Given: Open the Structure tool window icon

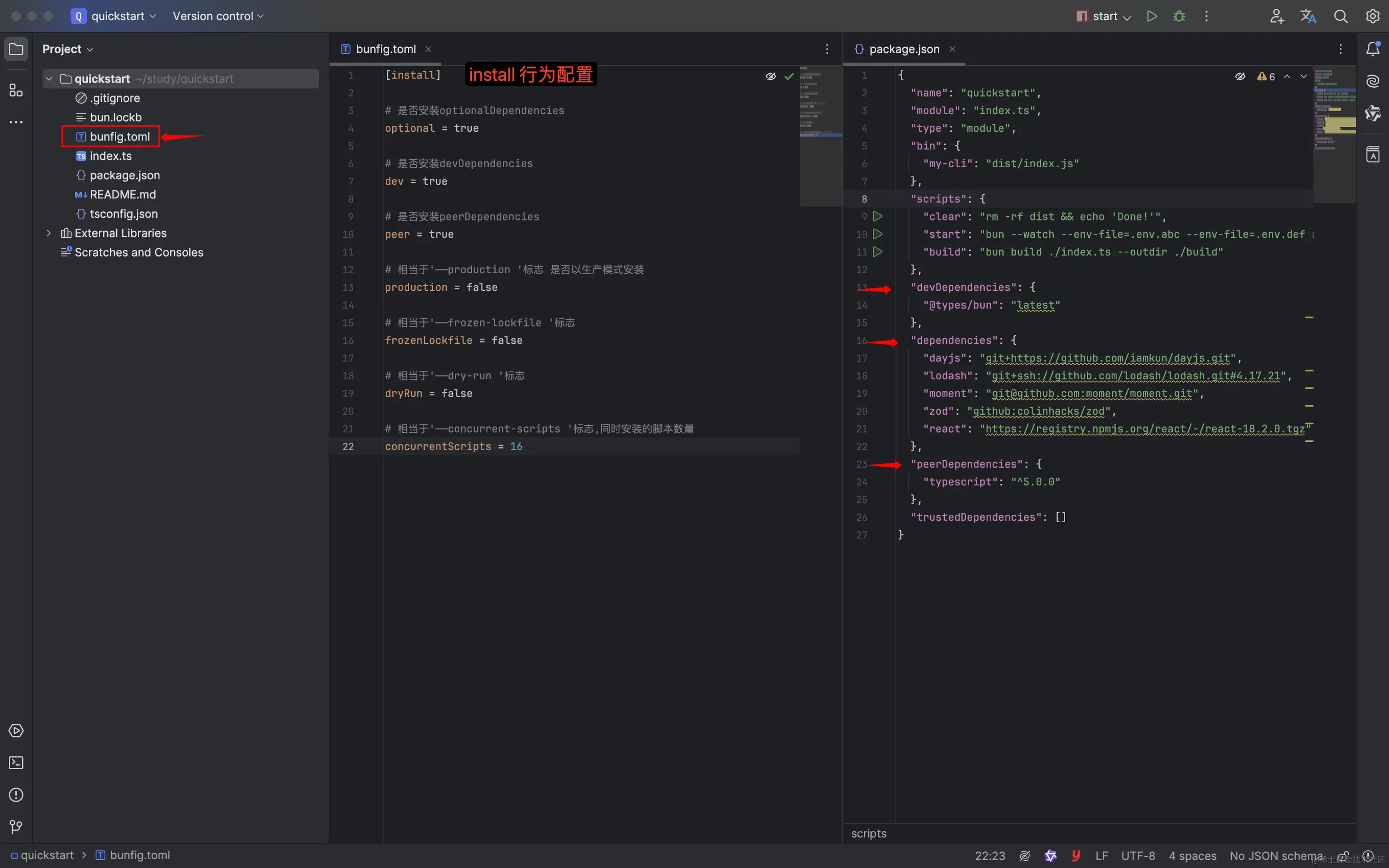Looking at the screenshot, I should point(16,90).
